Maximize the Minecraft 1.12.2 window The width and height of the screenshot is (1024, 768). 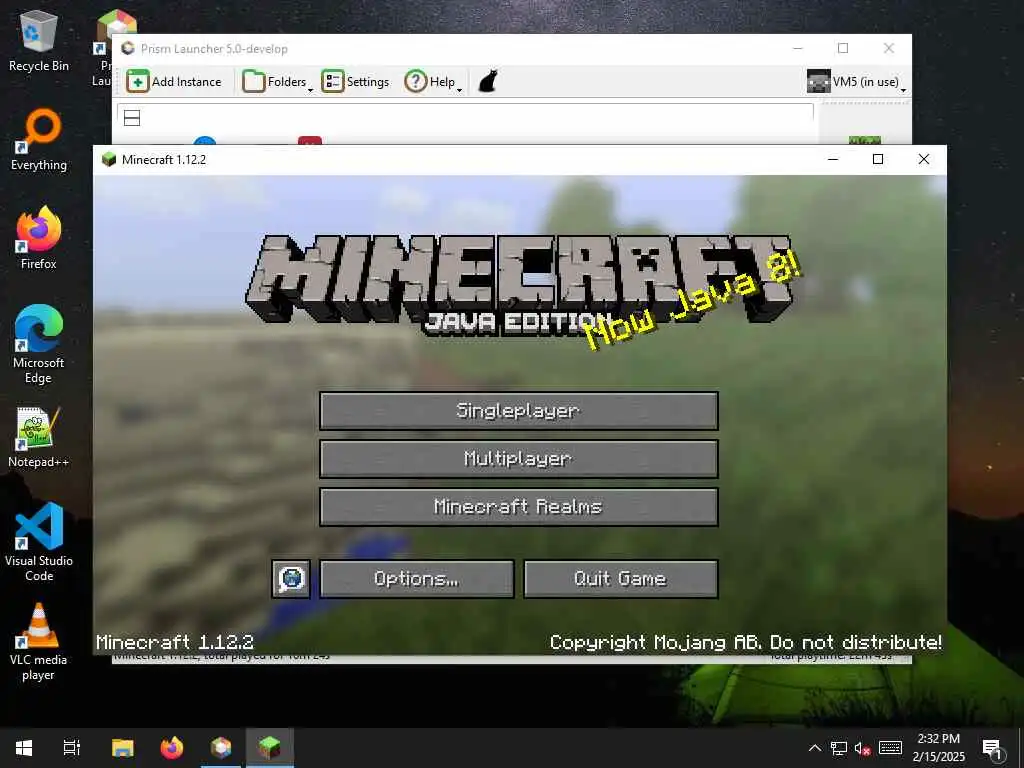pos(878,159)
